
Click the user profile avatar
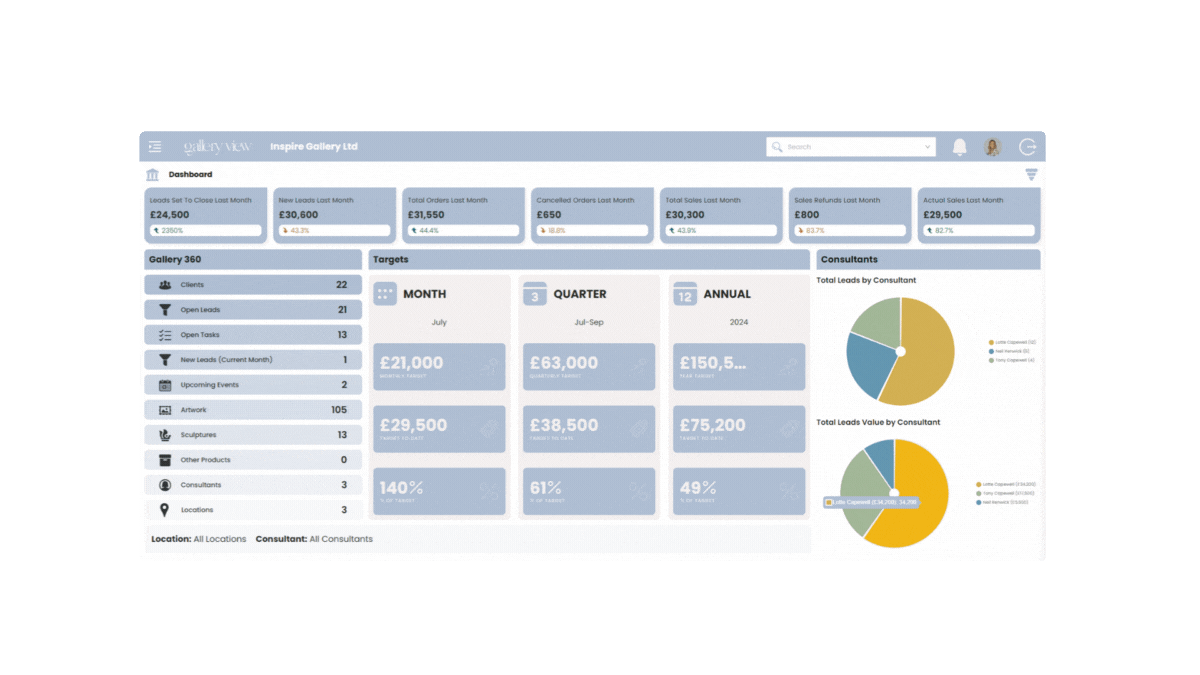(992, 147)
